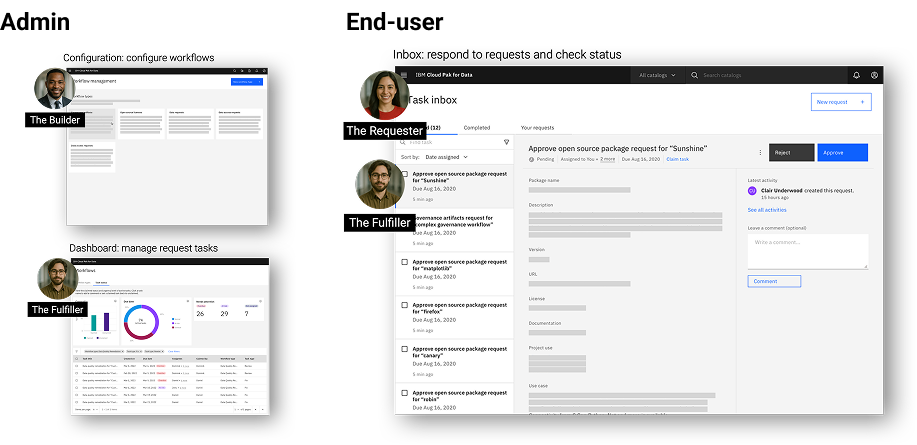Click the blue New workflow type button
917x445 pixels.
247,82
